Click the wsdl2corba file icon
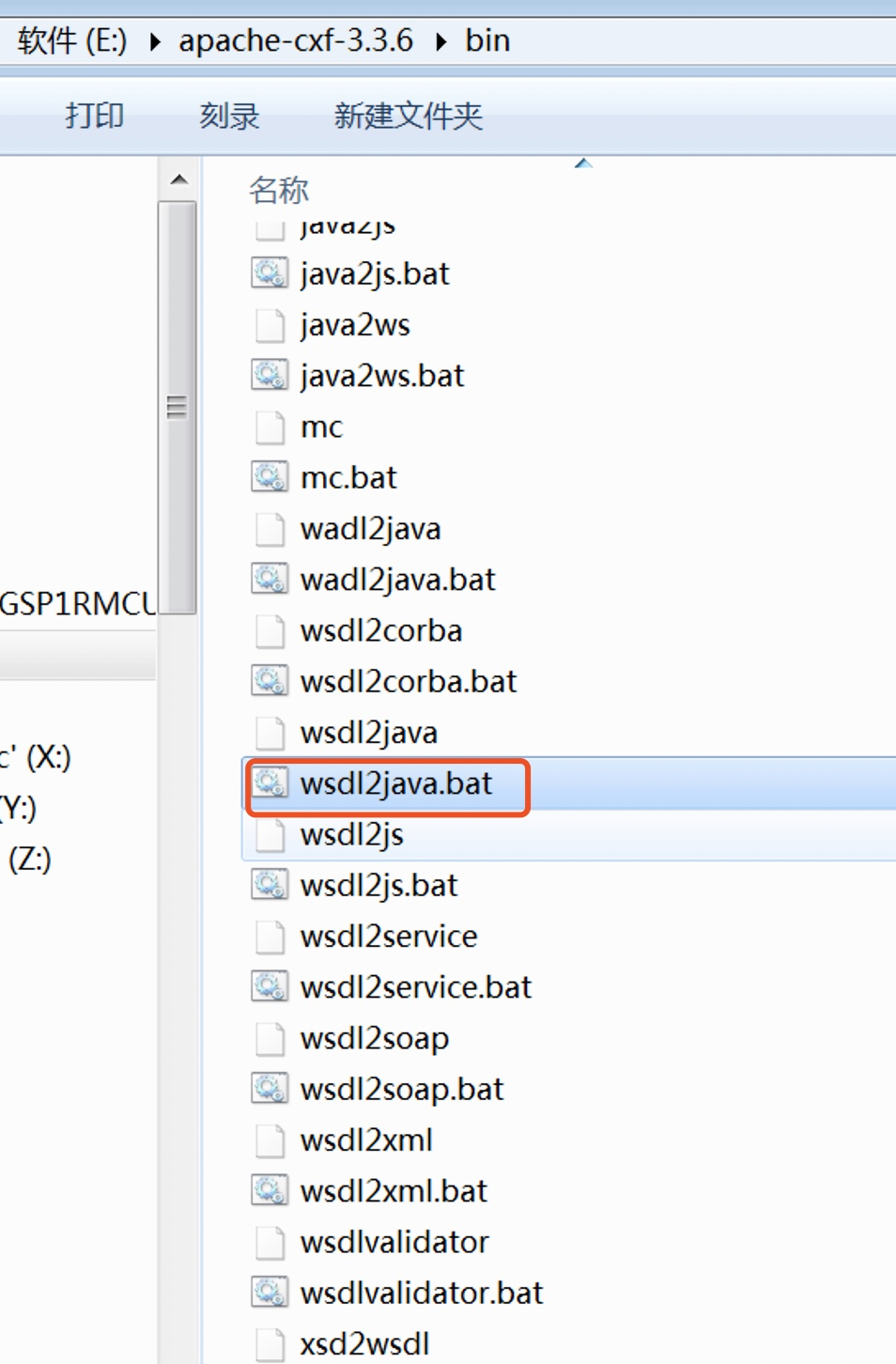The width and height of the screenshot is (896, 1364). point(270,630)
